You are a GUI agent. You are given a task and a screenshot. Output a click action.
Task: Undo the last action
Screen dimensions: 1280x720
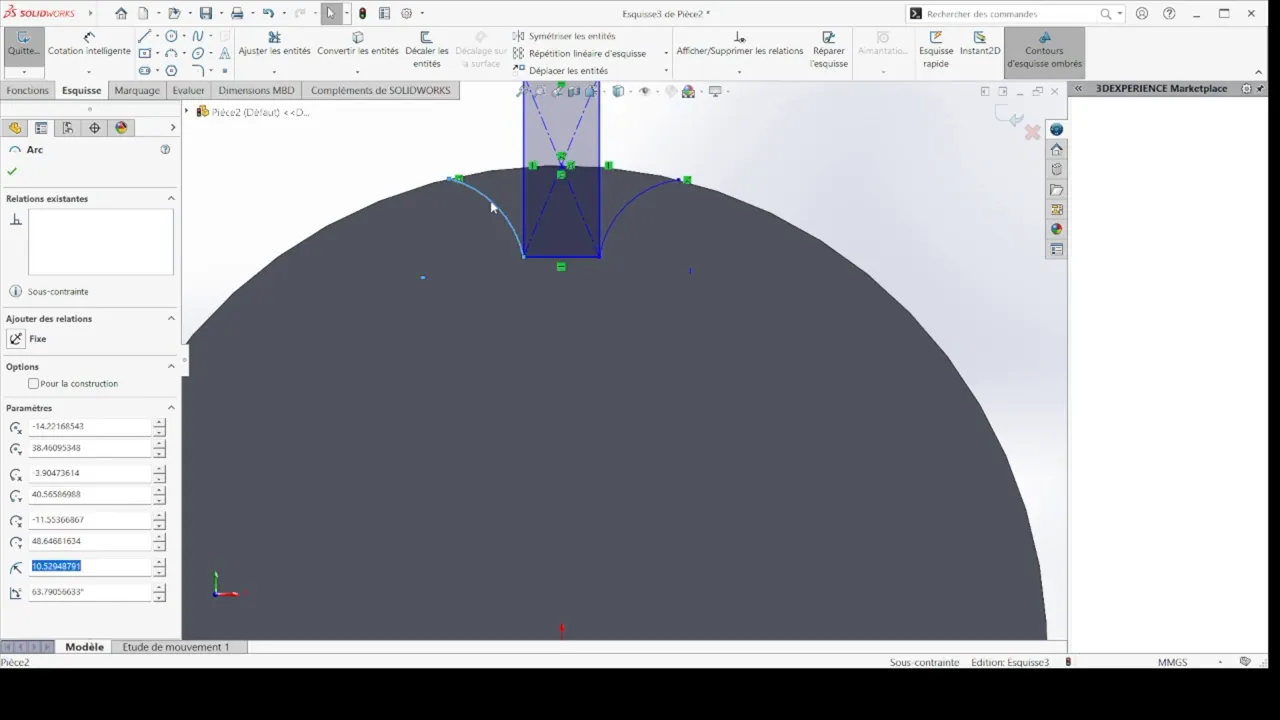(x=268, y=14)
